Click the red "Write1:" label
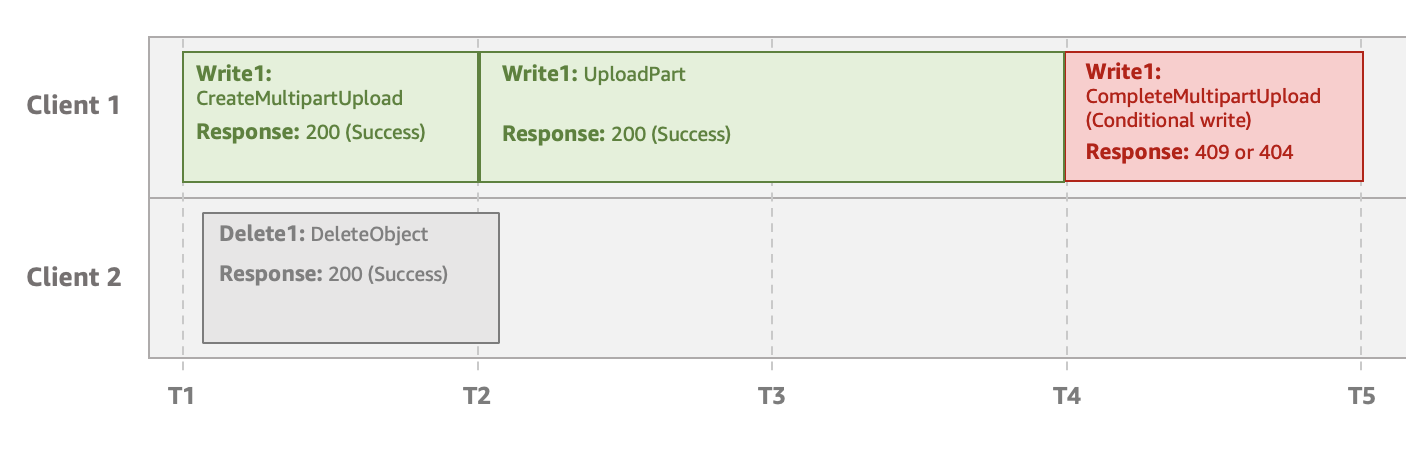Image resolution: width=1406 pixels, height=450 pixels. pyautogui.click(x=1123, y=73)
